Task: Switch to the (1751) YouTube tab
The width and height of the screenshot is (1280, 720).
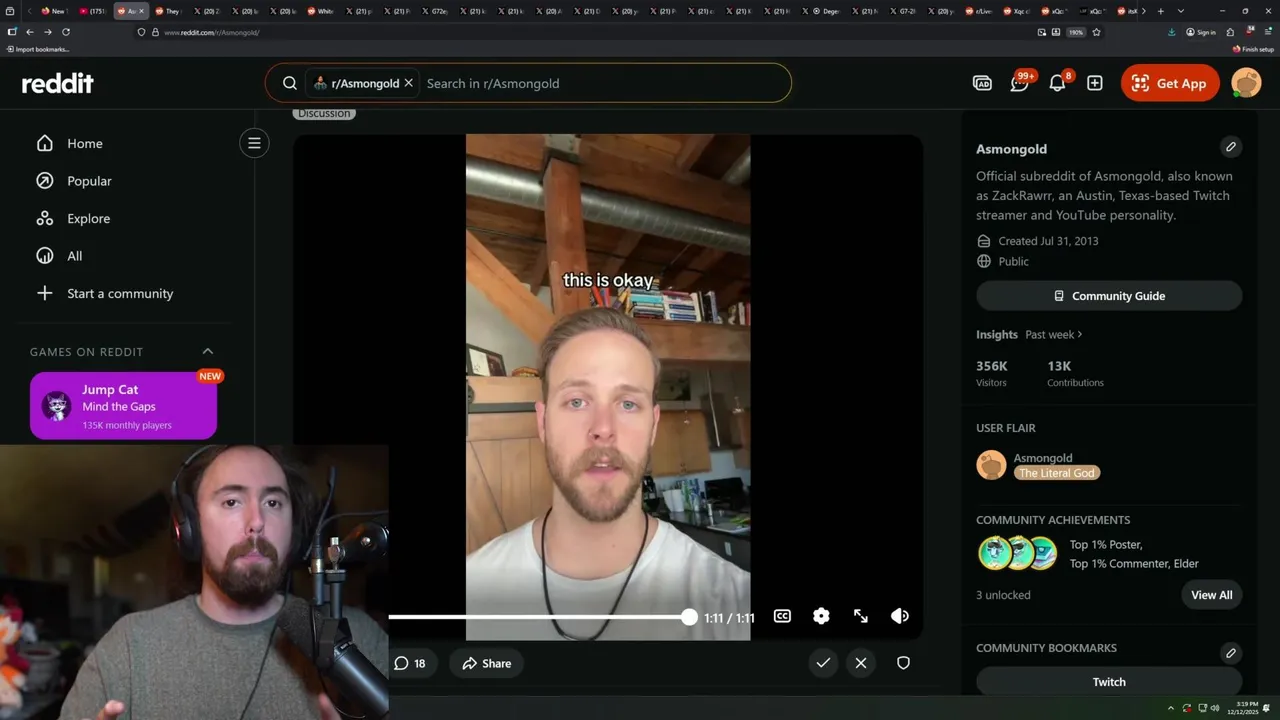Action: pos(93,11)
